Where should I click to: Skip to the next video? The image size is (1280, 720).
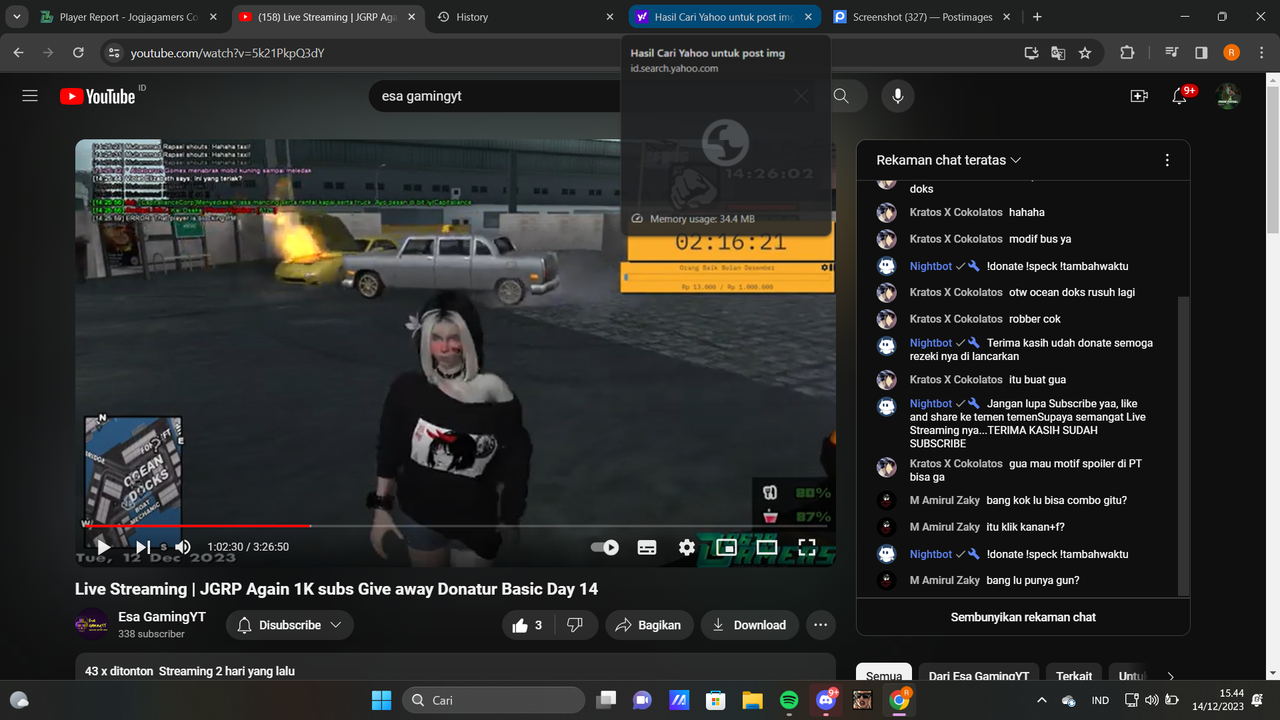tap(143, 547)
